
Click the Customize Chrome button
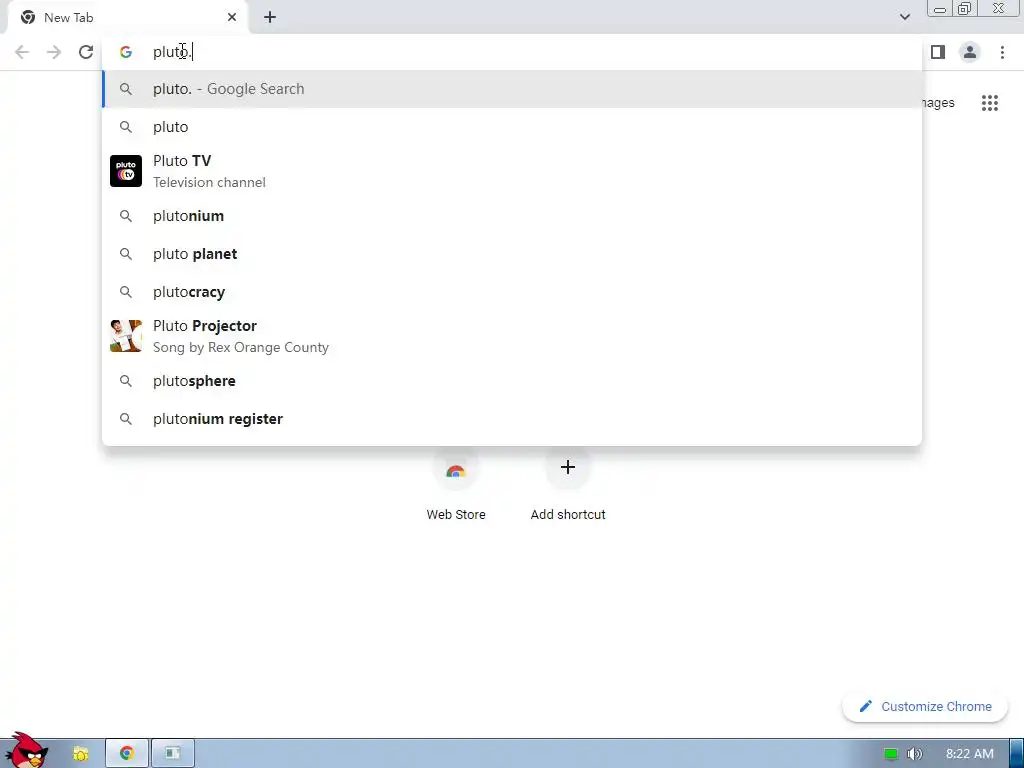(925, 707)
